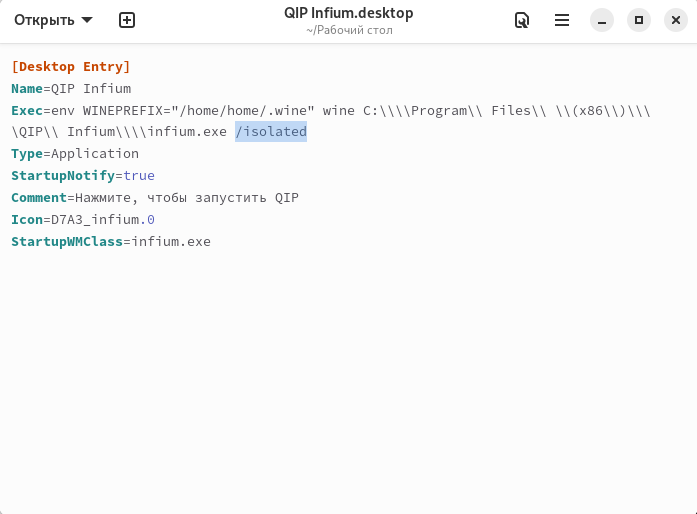Click the WINEPREFIX text in Exec line
The image size is (697, 514).
(123, 110)
